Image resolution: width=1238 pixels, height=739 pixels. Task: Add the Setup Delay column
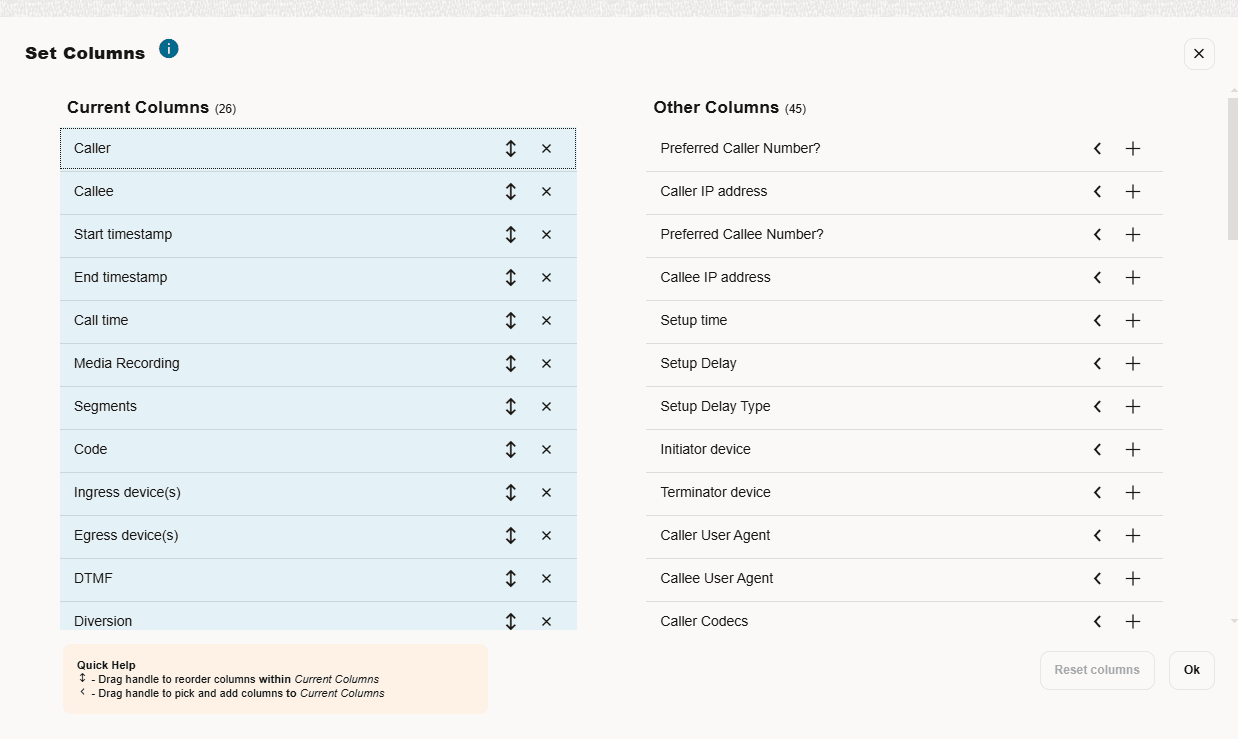tap(1132, 364)
